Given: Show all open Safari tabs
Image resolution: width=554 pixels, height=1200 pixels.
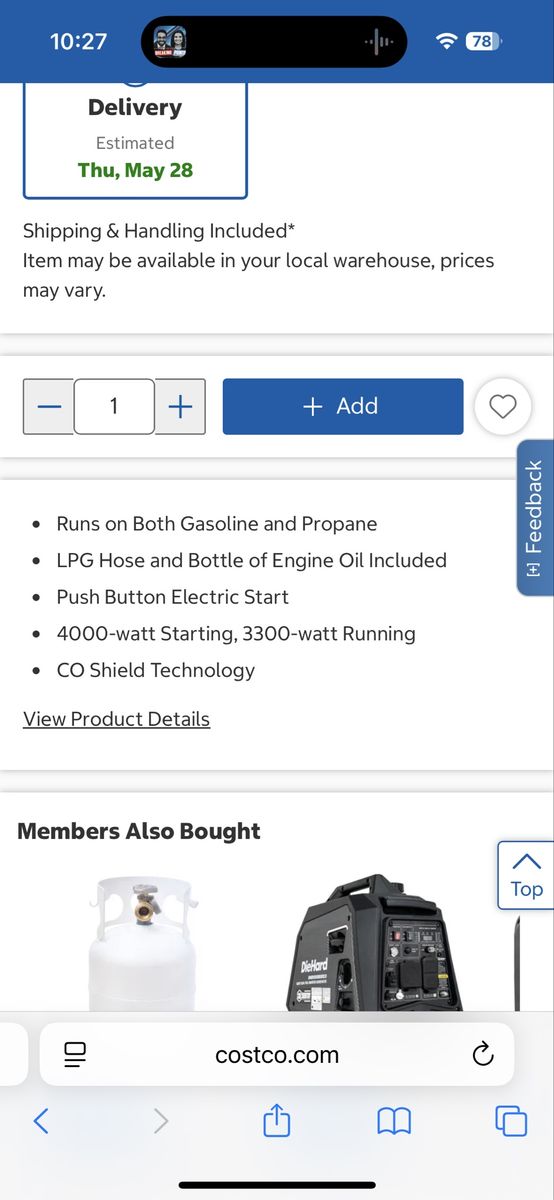Looking at the screenshot, I should [x=511, y=1121].
